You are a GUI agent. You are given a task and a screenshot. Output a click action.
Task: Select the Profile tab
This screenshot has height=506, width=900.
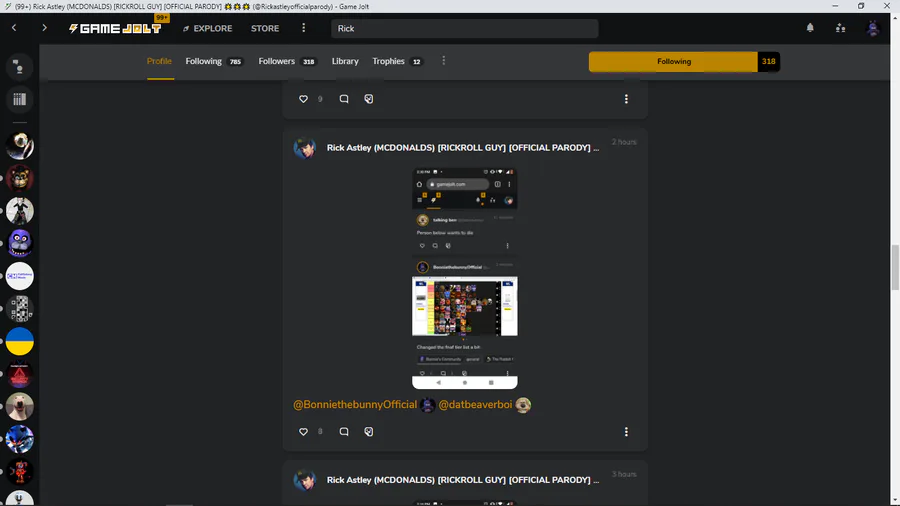click(159, 61)
